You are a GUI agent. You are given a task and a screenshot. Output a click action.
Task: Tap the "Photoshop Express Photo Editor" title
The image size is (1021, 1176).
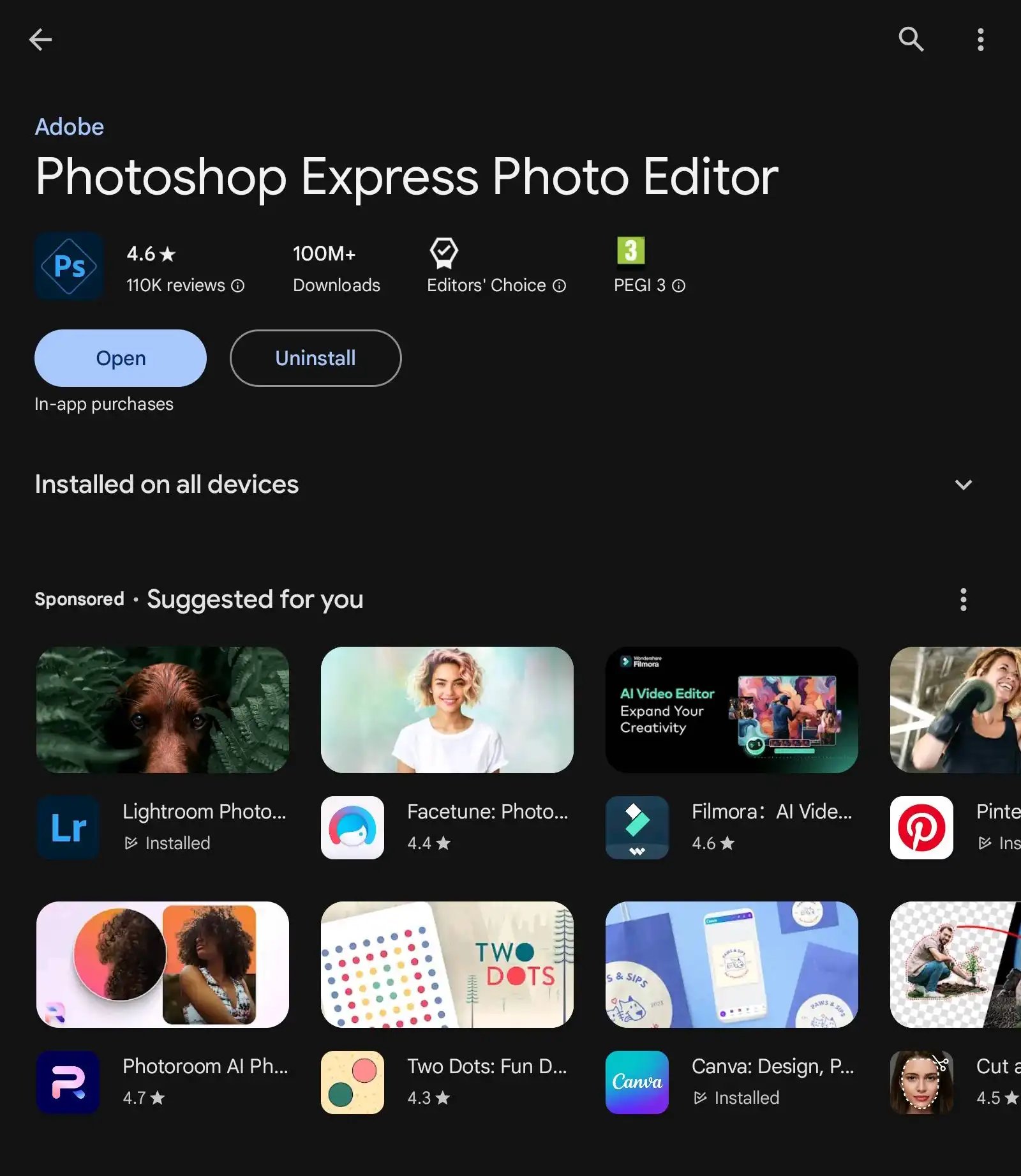(x=407, y=177)
